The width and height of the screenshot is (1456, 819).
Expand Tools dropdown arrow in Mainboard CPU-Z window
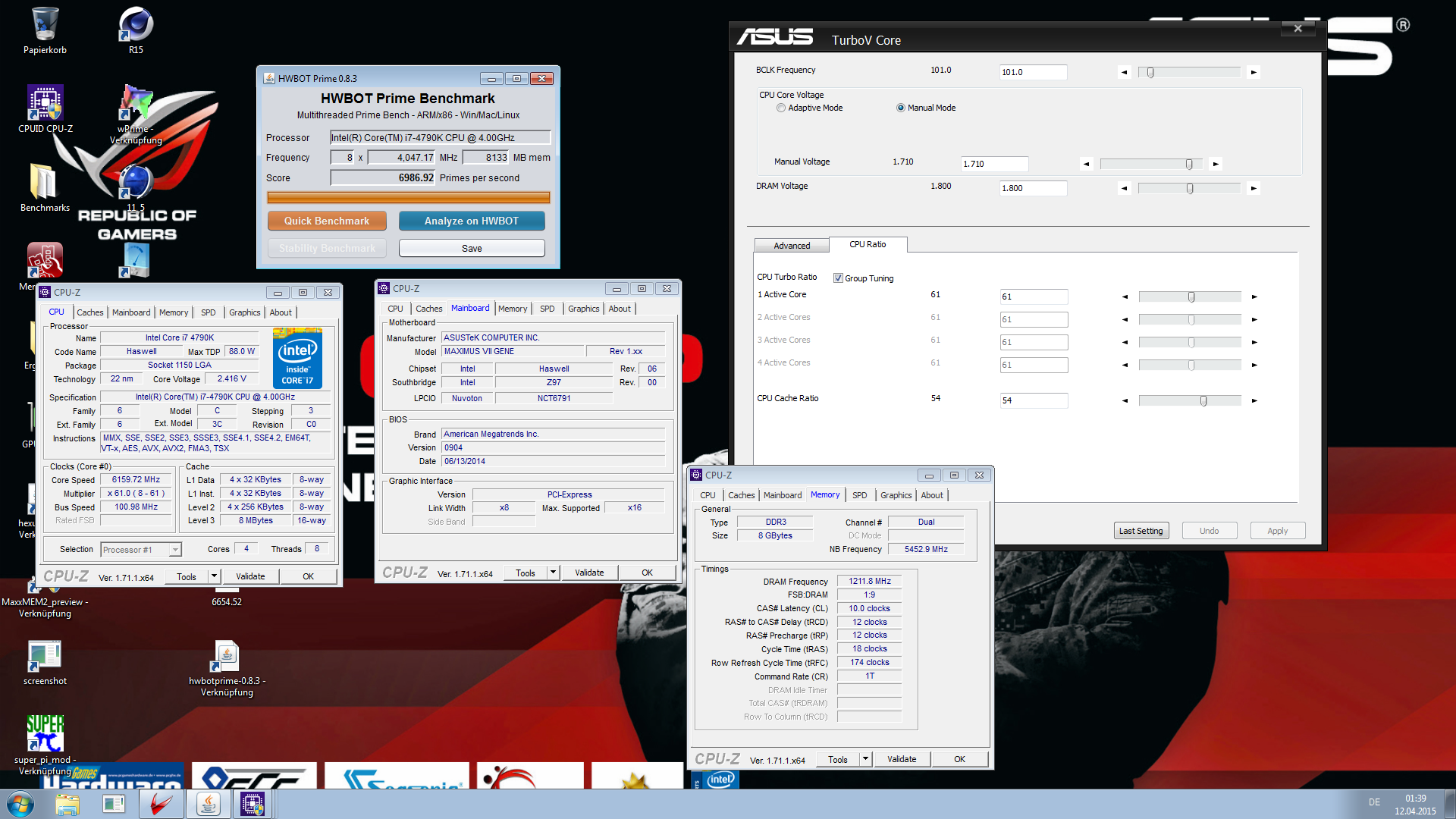[x=553, y=573]
